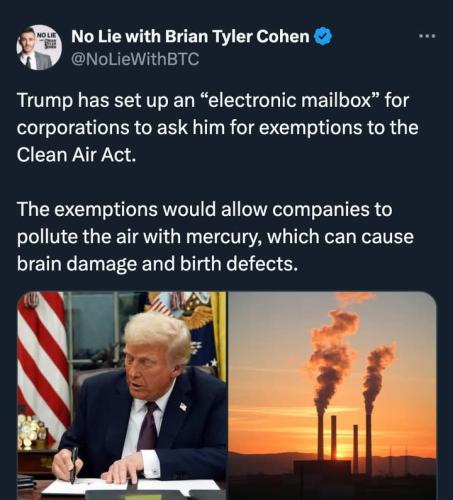Open the three-dot more options menu
This screenshot has height=500, width=453.
click(427, 36)
